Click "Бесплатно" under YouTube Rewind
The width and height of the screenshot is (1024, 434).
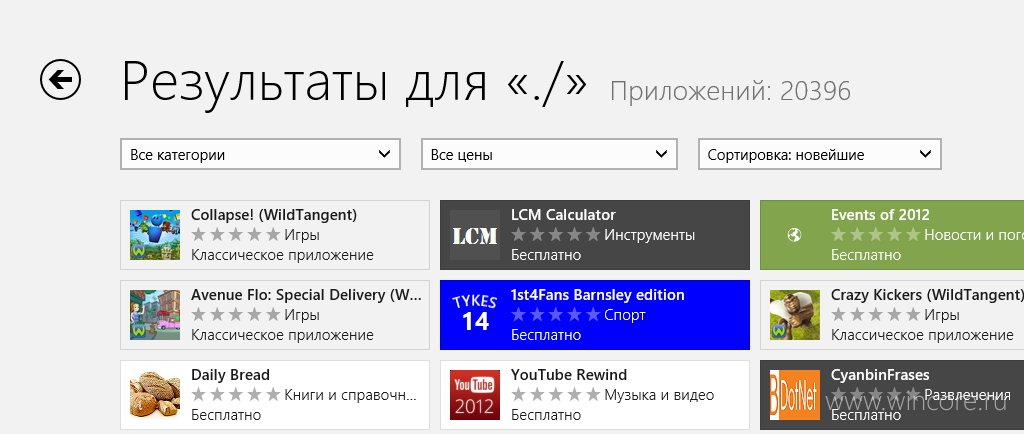click(x=546, y=414)
